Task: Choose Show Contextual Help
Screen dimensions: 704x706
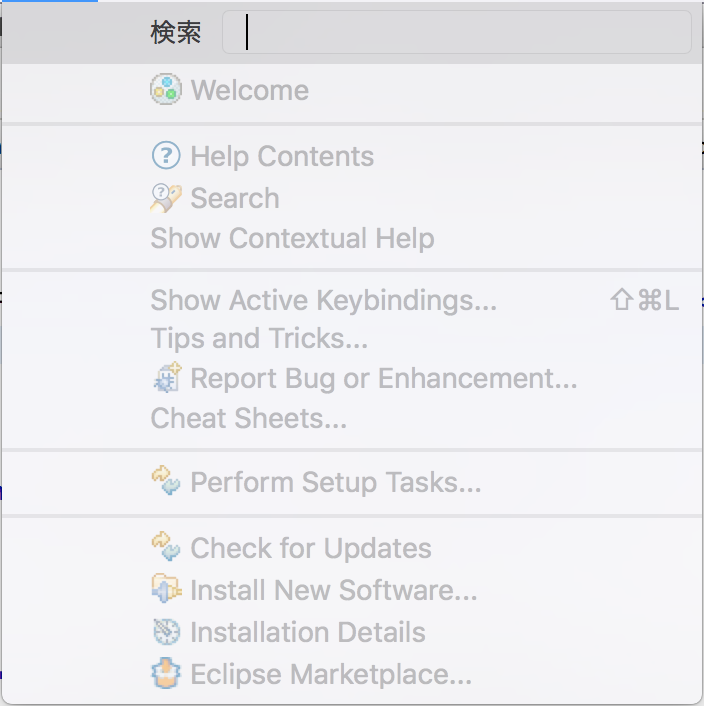Action: pos(292,239)
